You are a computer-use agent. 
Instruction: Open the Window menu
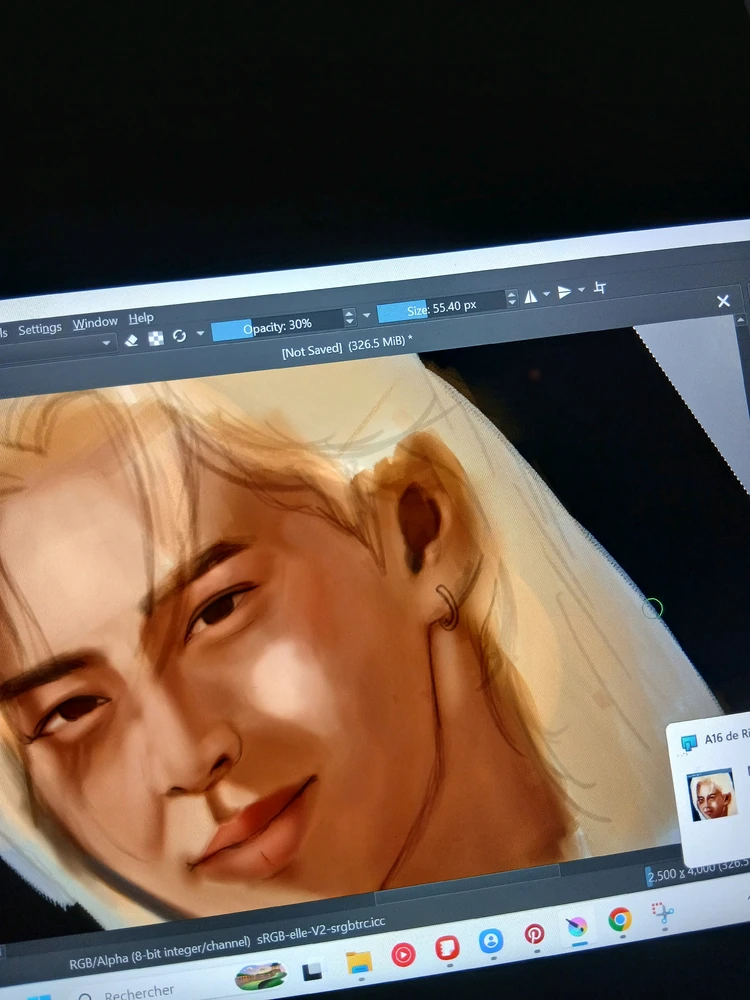pos(95,323)
